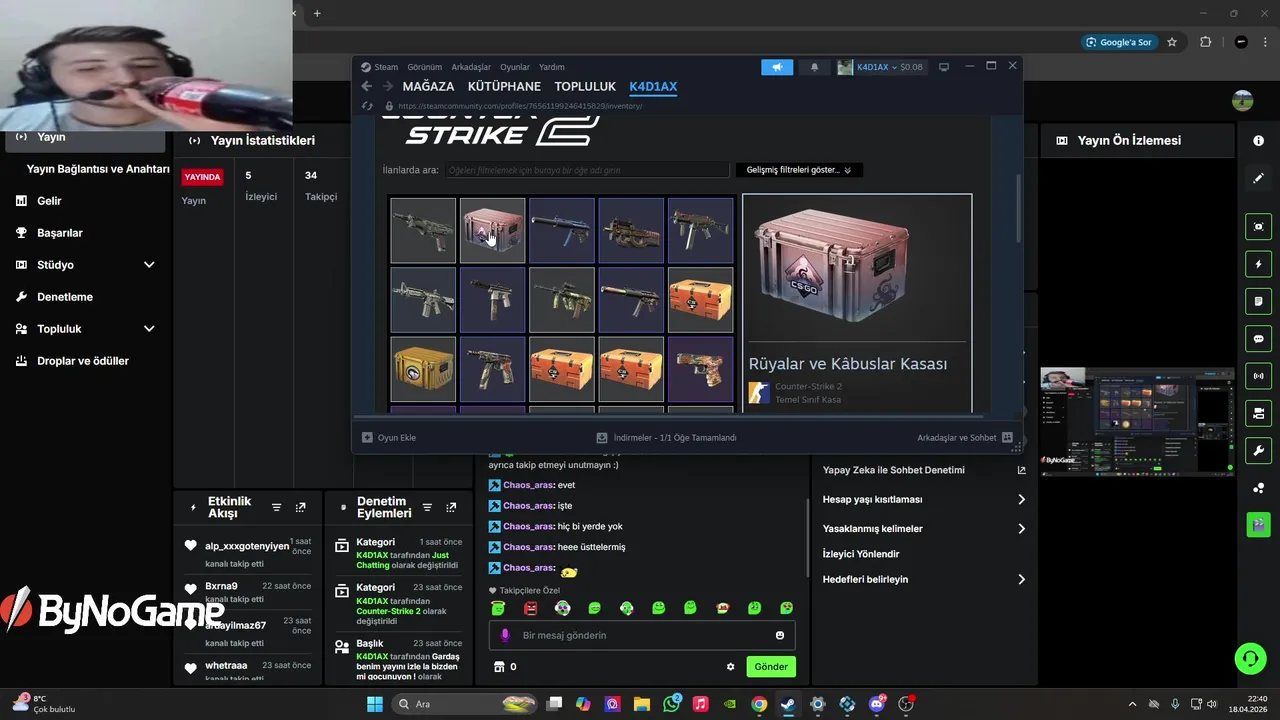Expand Hedefleri belirleyin setting

(x=1021, y=579)
